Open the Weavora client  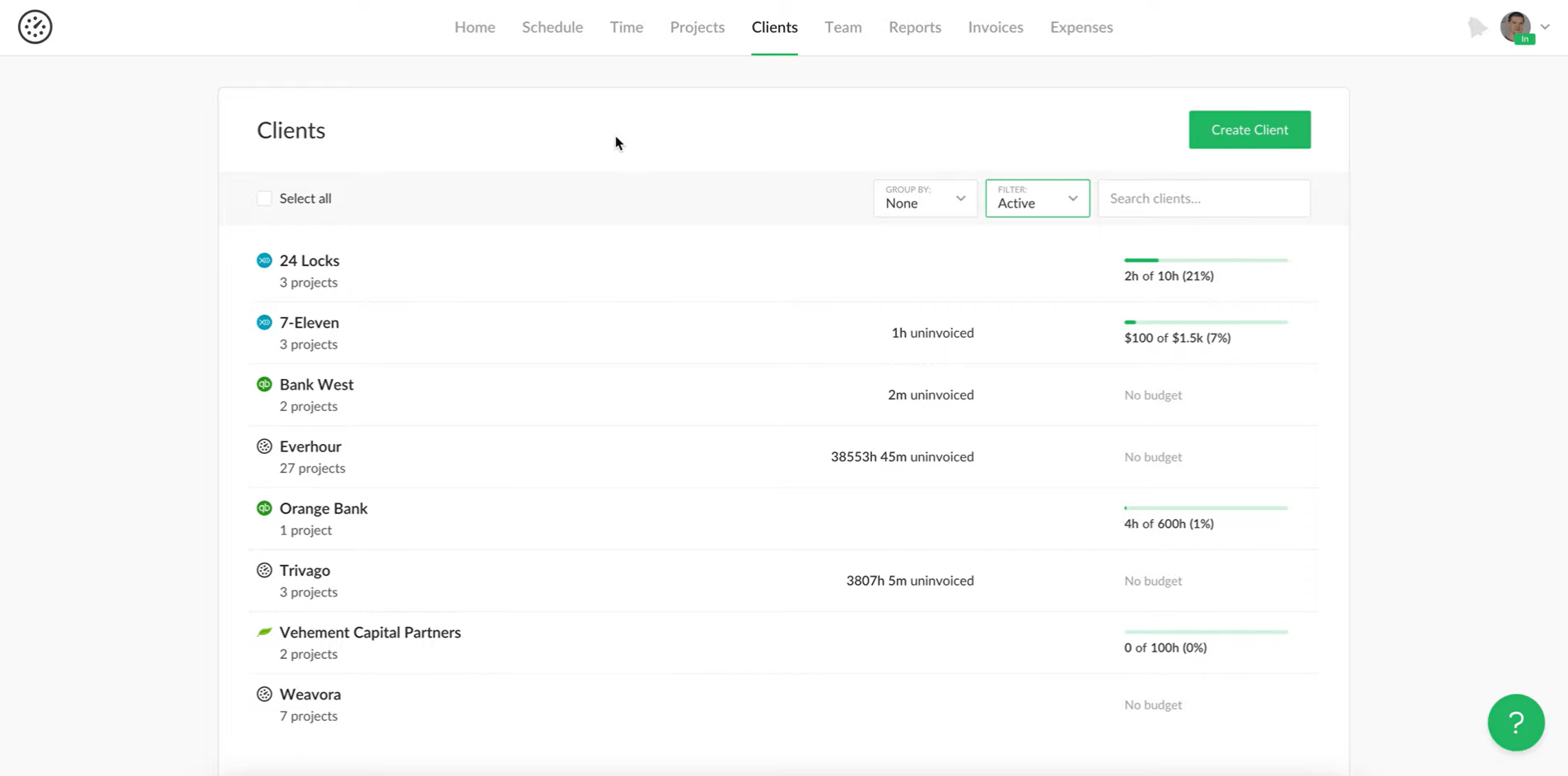point(310,694)
